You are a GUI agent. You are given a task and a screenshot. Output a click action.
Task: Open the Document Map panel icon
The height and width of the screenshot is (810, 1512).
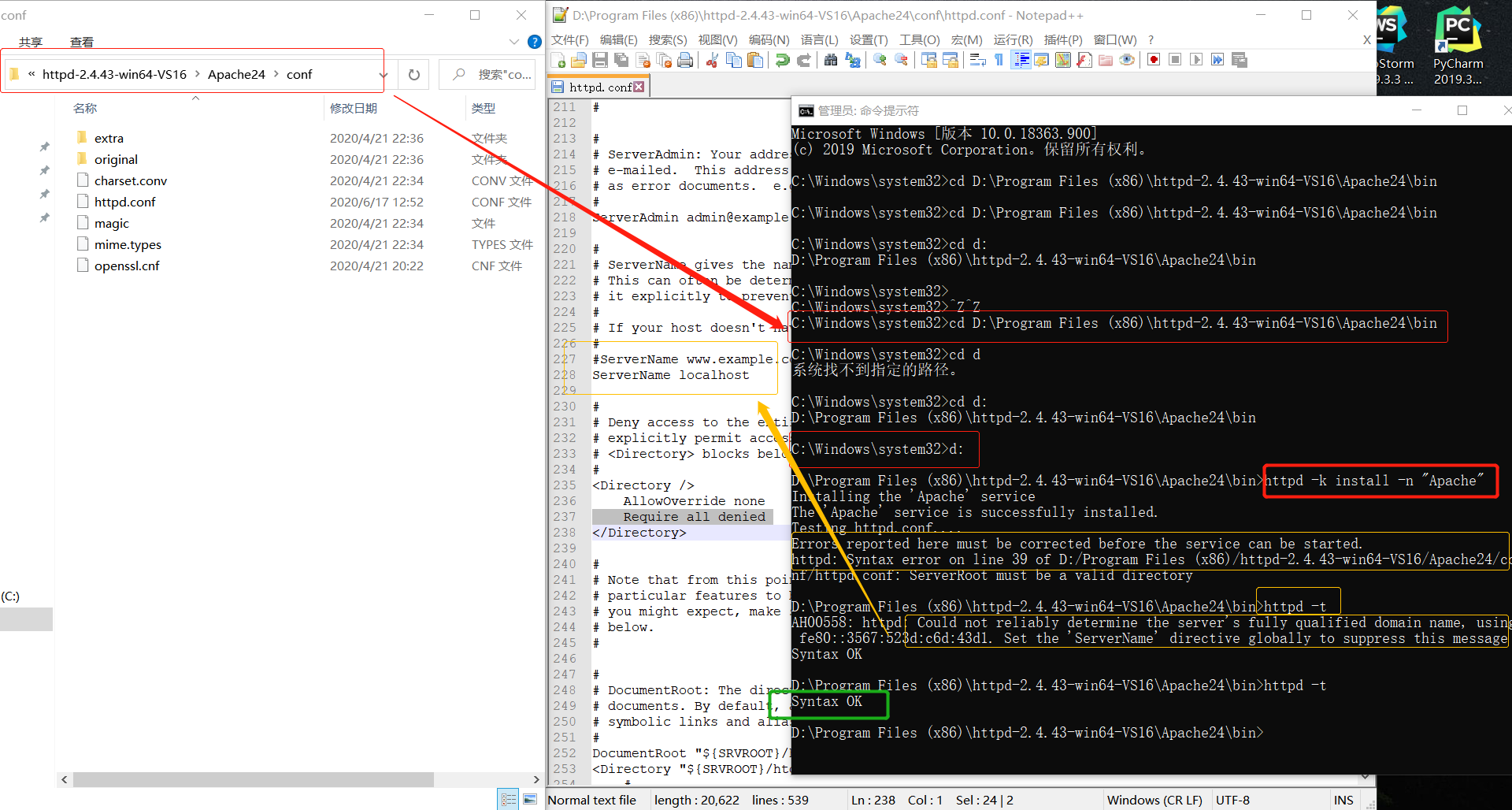[x=1063, y=60]
